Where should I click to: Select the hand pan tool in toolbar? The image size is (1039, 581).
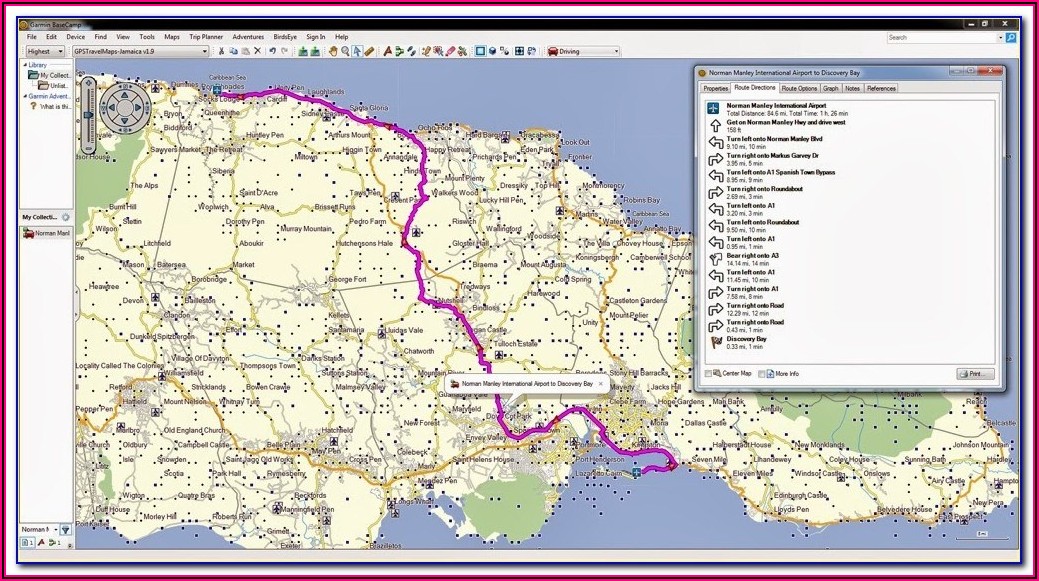[333, 51]
